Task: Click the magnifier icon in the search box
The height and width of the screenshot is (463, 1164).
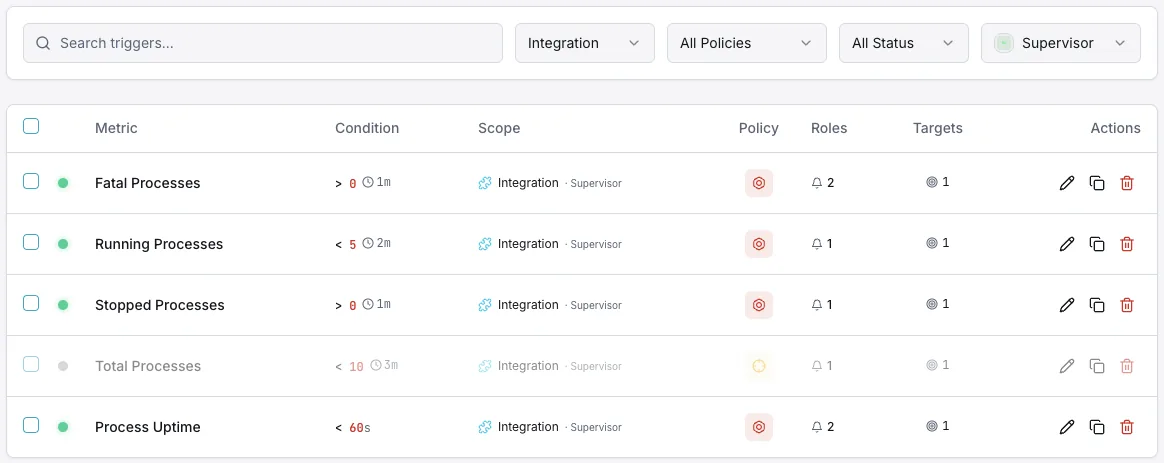Action: click(x=43, y=43)
